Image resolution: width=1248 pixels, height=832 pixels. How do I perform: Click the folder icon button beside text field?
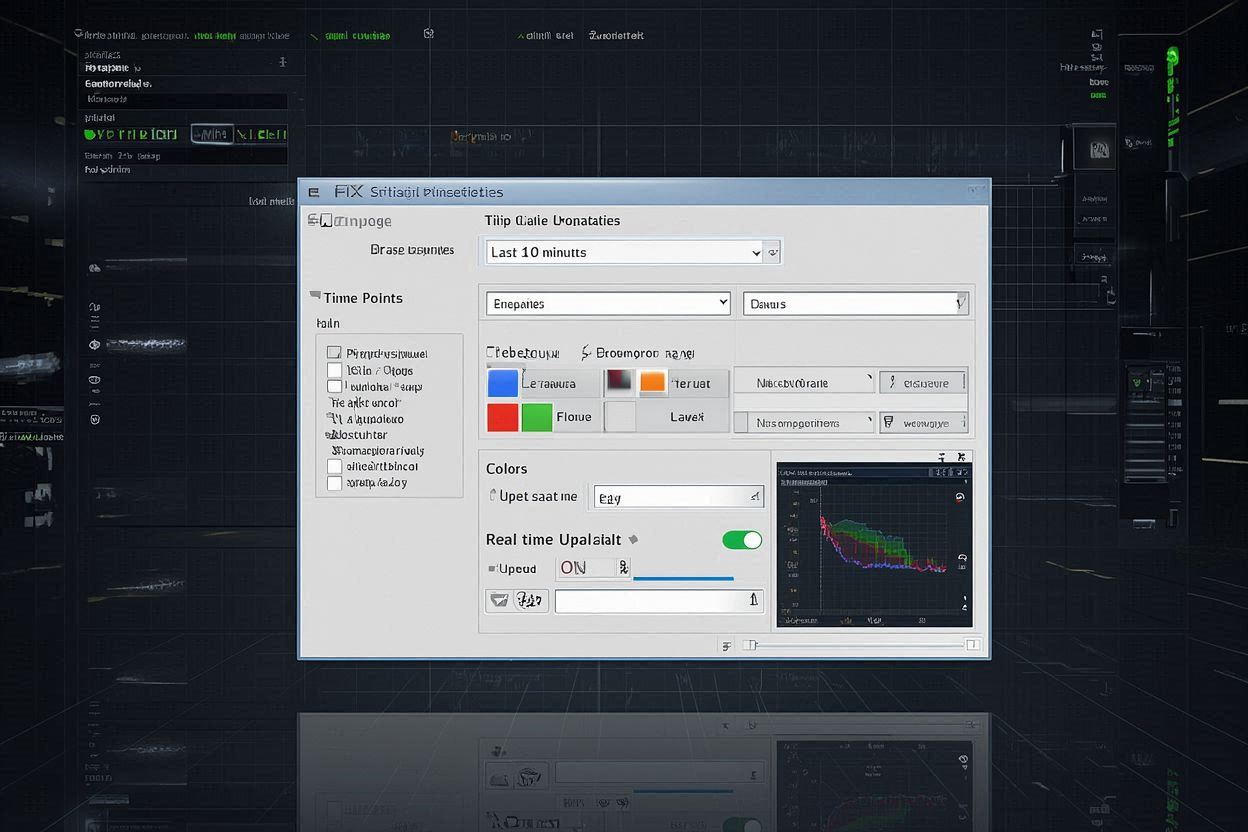pyautogui.click(x=498, y=600)
